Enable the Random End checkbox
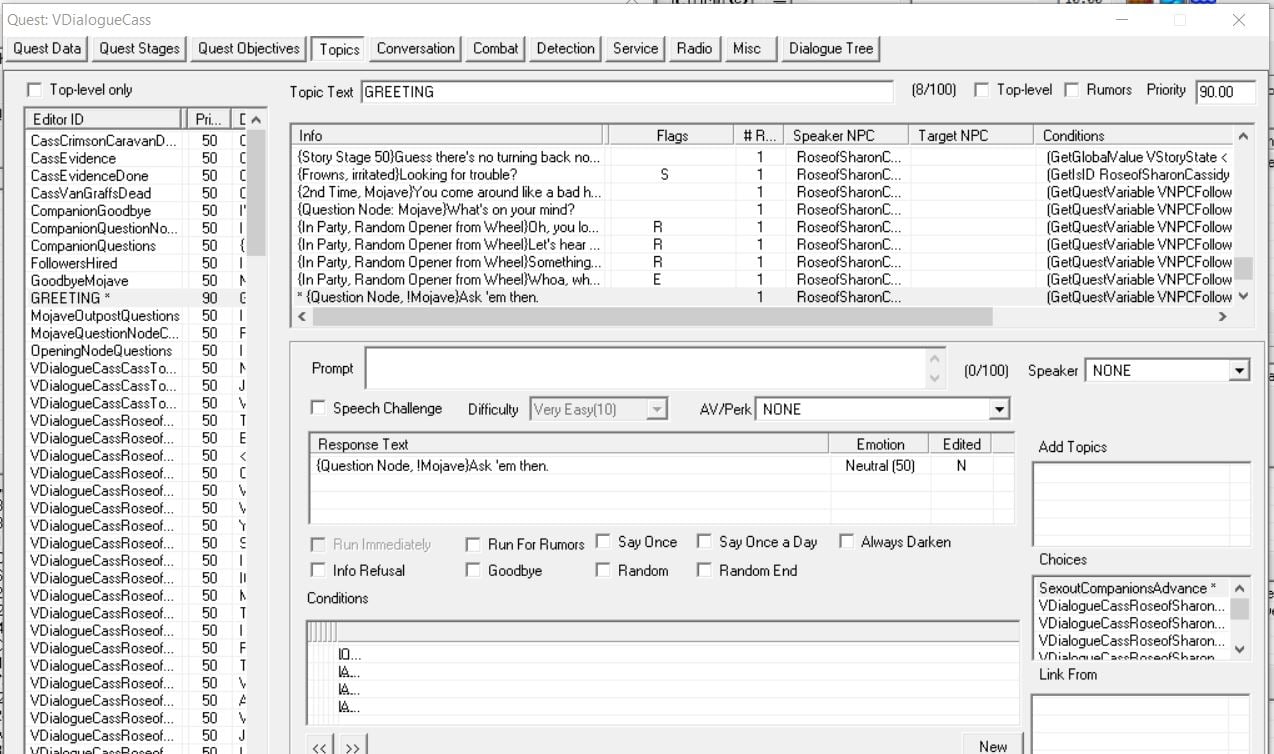 tap(704, 570)
